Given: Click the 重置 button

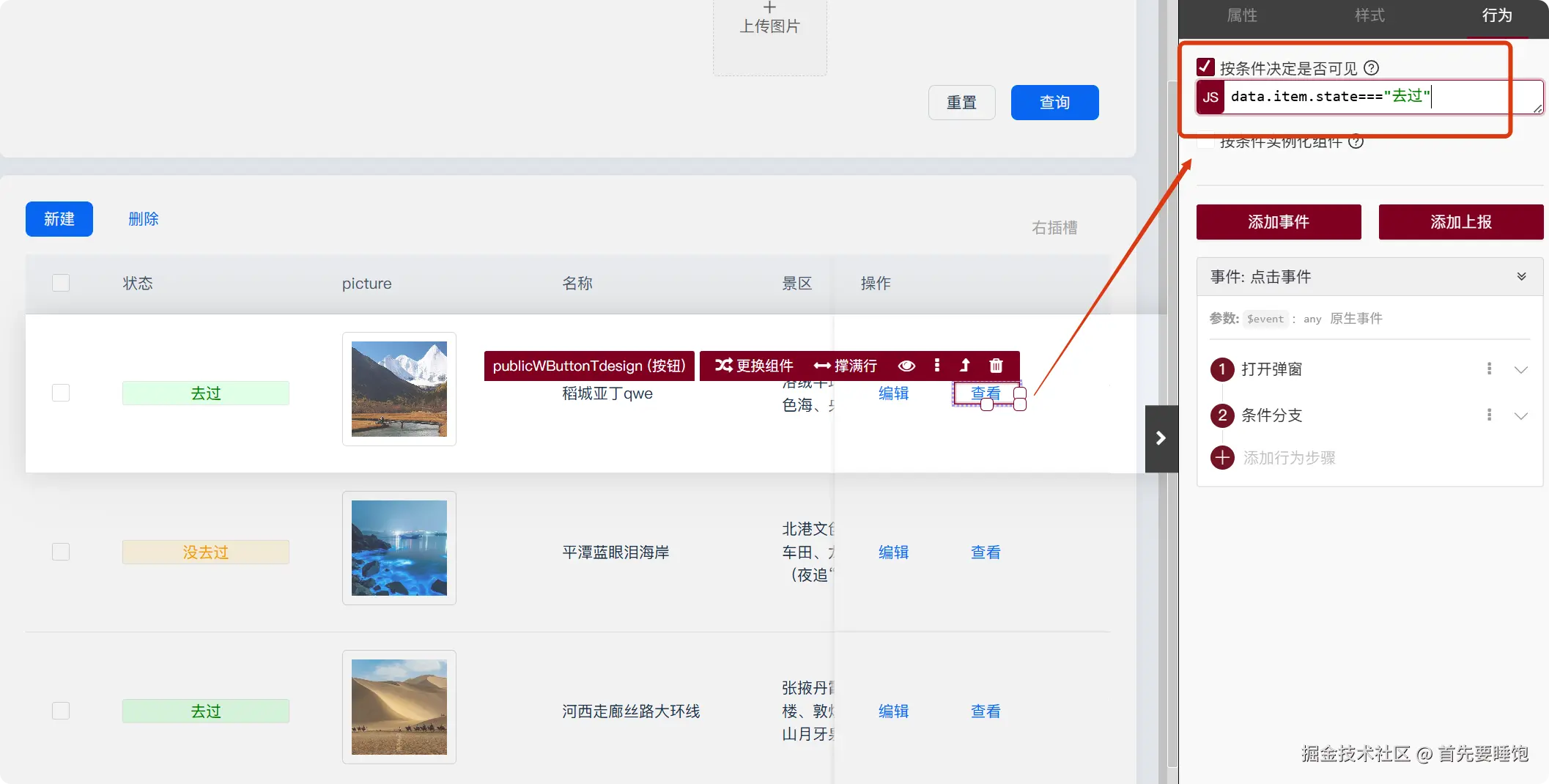Looking at the screenshot, I should (961, 103).
